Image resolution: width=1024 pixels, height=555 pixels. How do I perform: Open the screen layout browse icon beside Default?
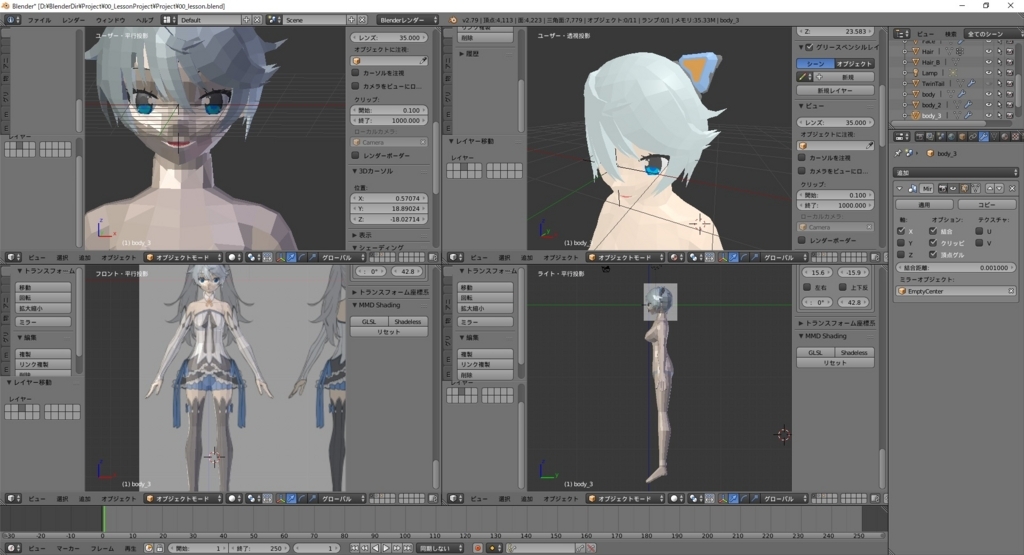[x=169, y=20]
